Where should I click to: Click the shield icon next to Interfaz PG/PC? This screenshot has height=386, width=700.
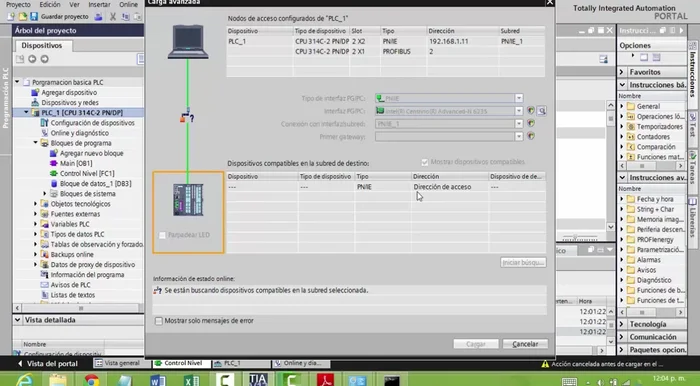point(531,111)
